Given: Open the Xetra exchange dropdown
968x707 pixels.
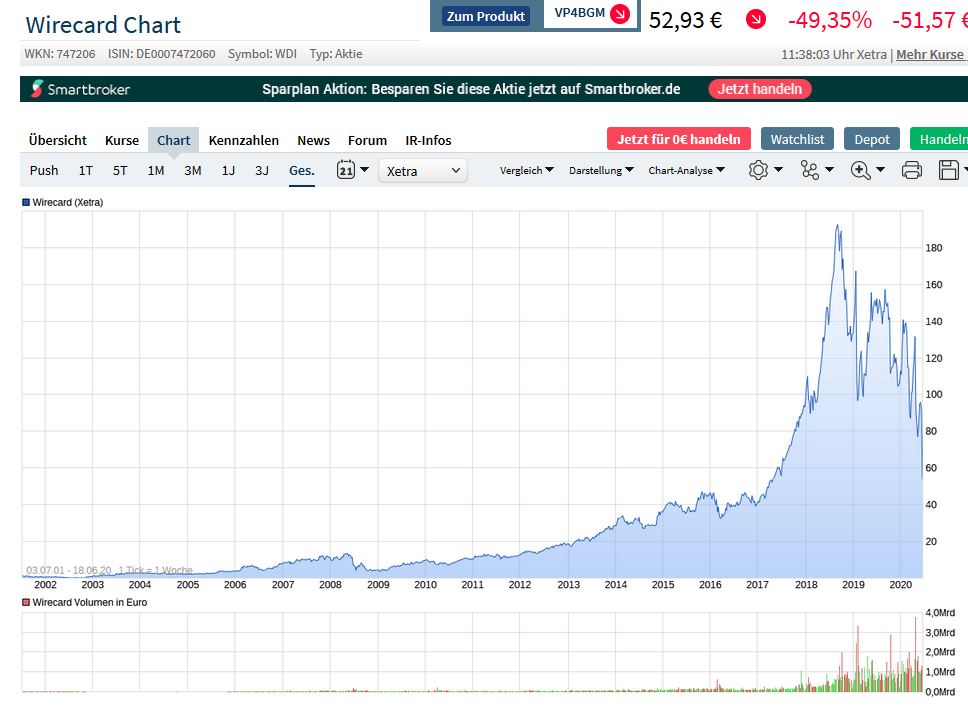Looking at the screenshot, I should click(423, 171).
